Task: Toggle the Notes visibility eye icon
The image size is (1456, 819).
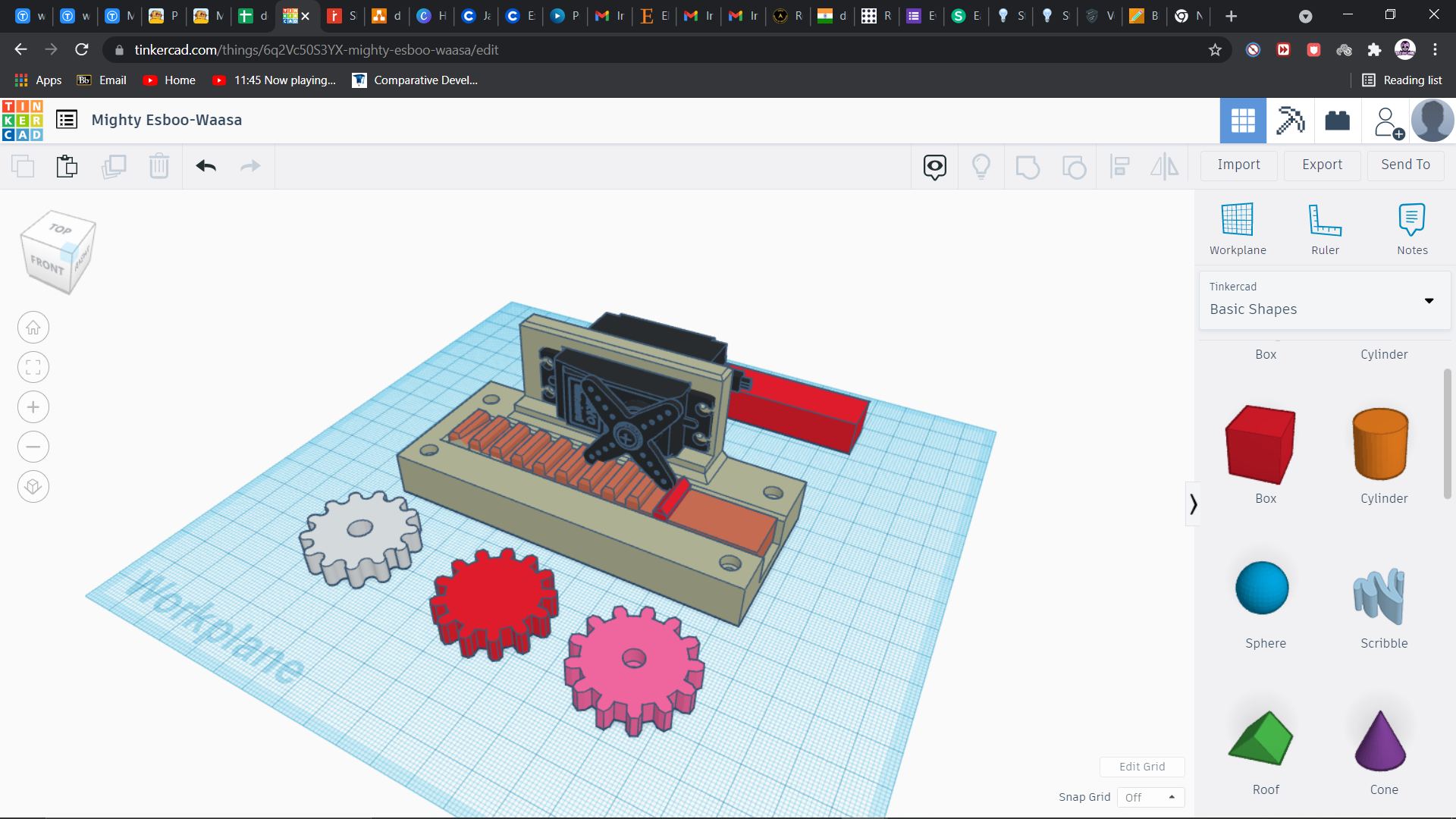Action: [x=934, y=166]
